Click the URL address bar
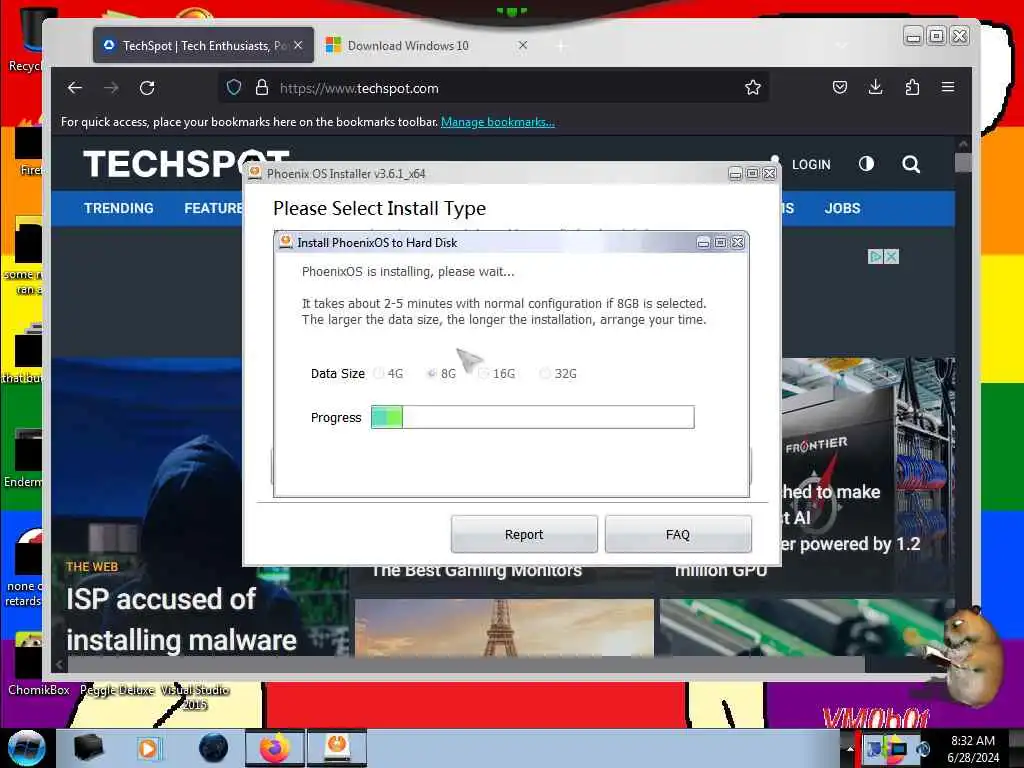The image size is (1024, 768). pos(493,88)
